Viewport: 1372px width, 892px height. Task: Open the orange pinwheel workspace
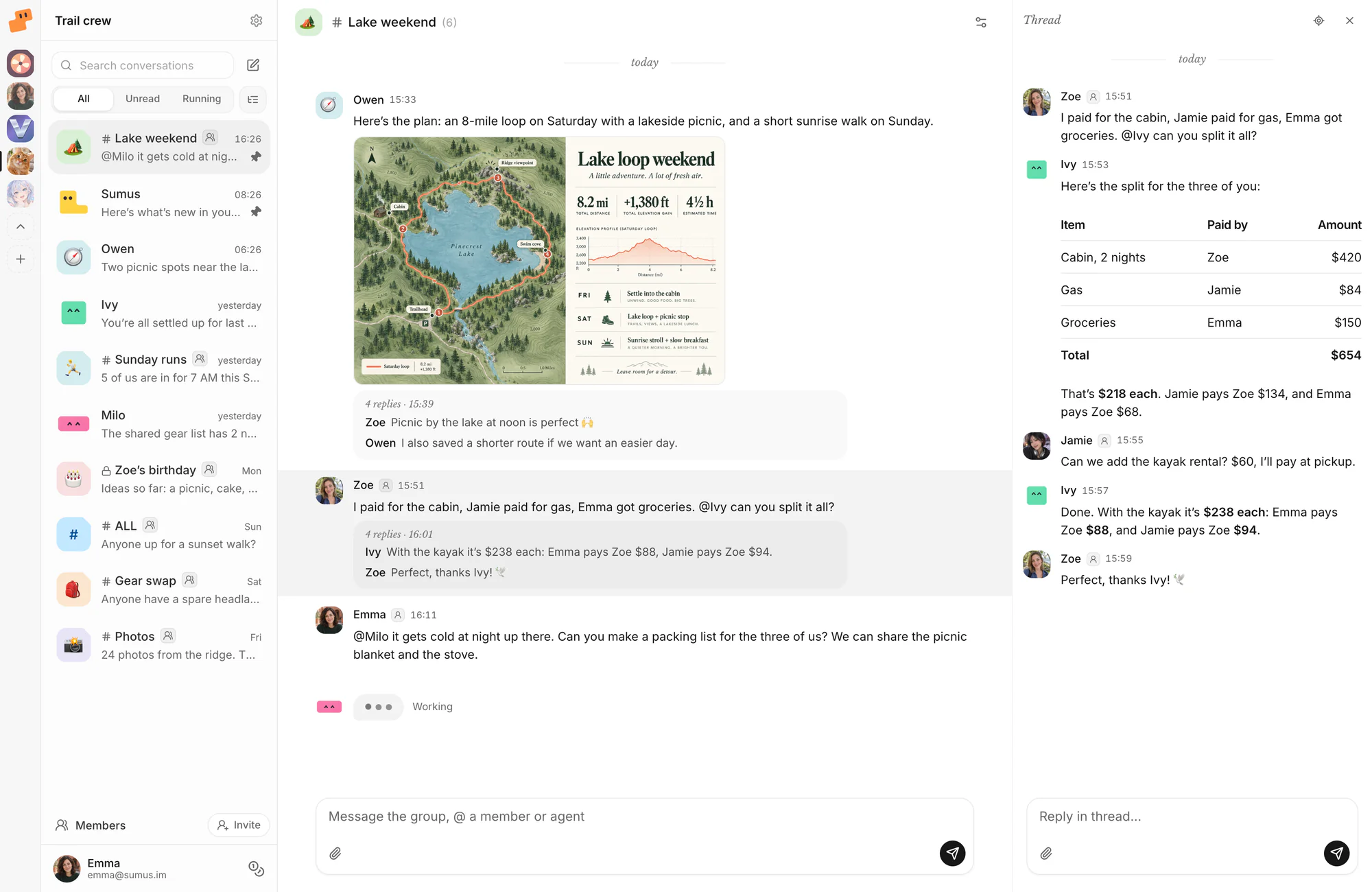pos(21,64)
